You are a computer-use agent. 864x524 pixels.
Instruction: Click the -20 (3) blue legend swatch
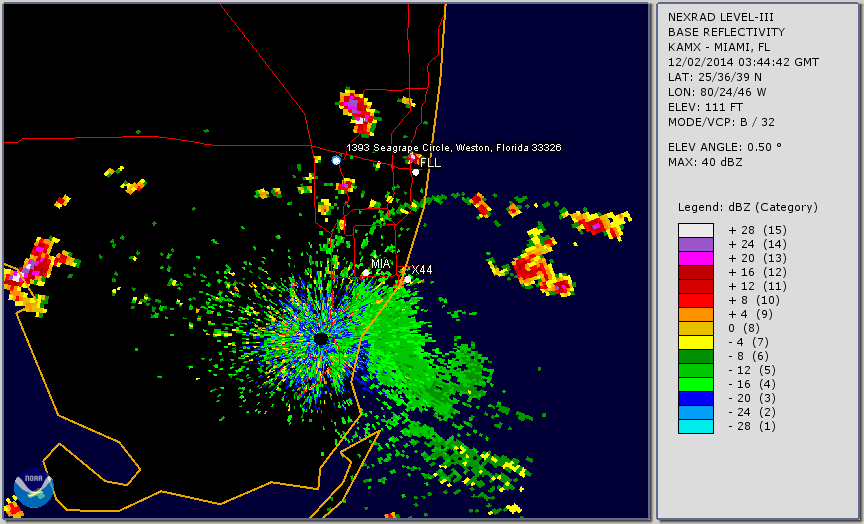point(695,398)
